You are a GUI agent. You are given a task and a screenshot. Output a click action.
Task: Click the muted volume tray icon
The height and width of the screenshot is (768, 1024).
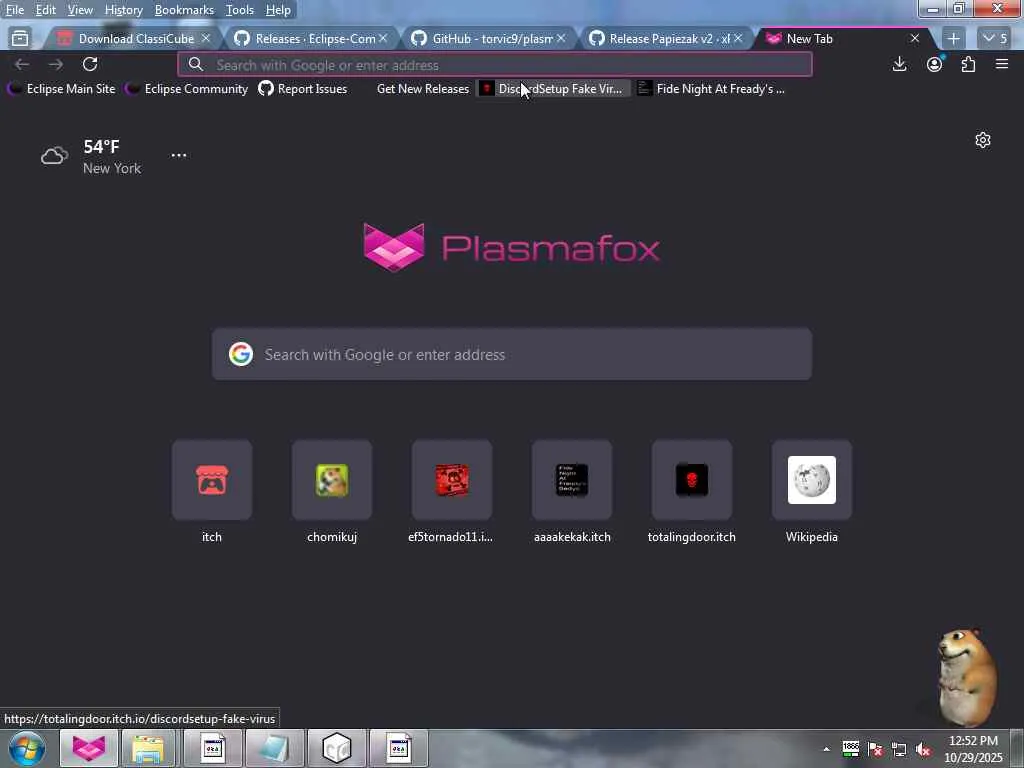coord(923,749)
